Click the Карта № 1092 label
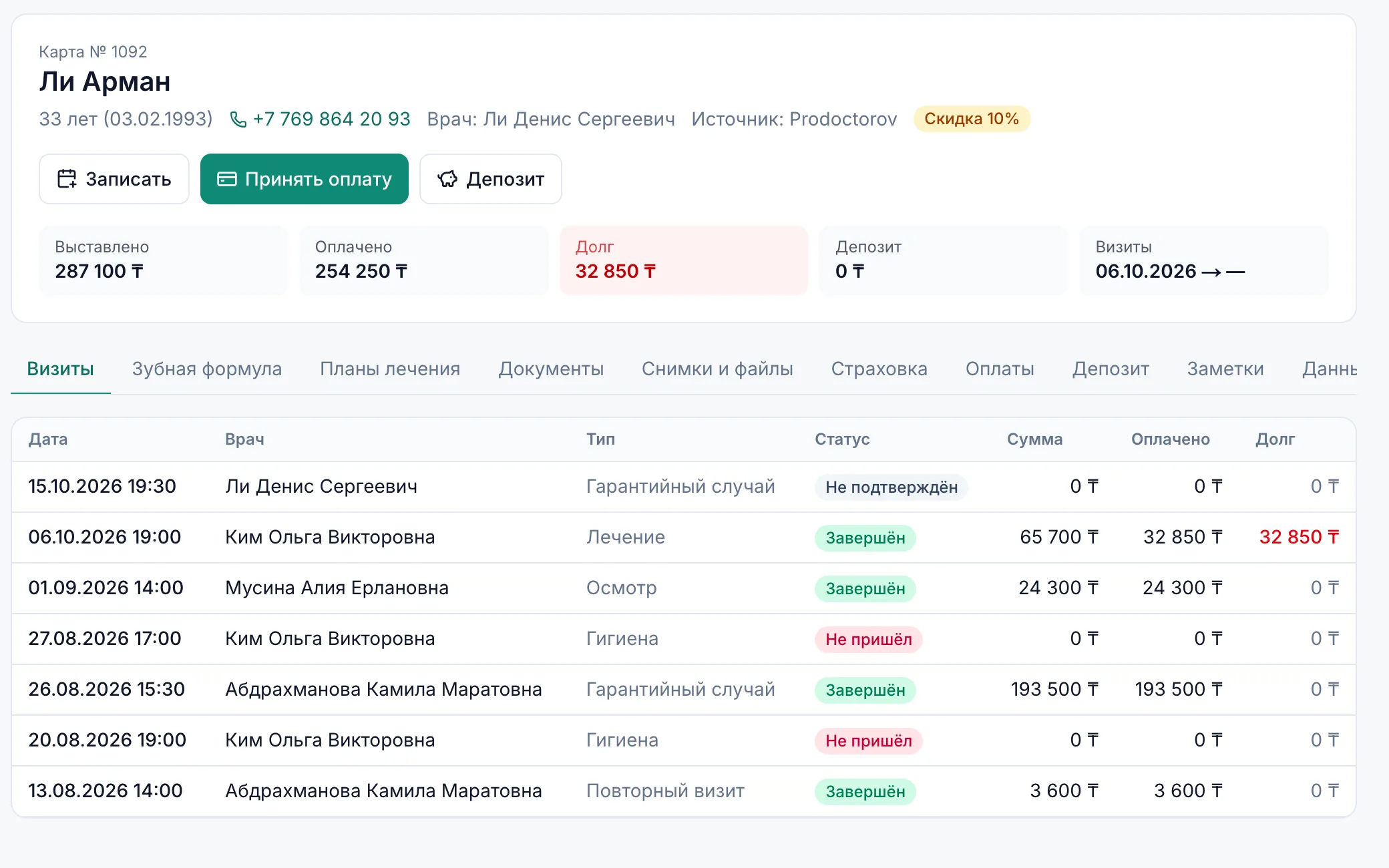Image resolution: width=1389 pixels, height=868 pixels. [93, 51]
